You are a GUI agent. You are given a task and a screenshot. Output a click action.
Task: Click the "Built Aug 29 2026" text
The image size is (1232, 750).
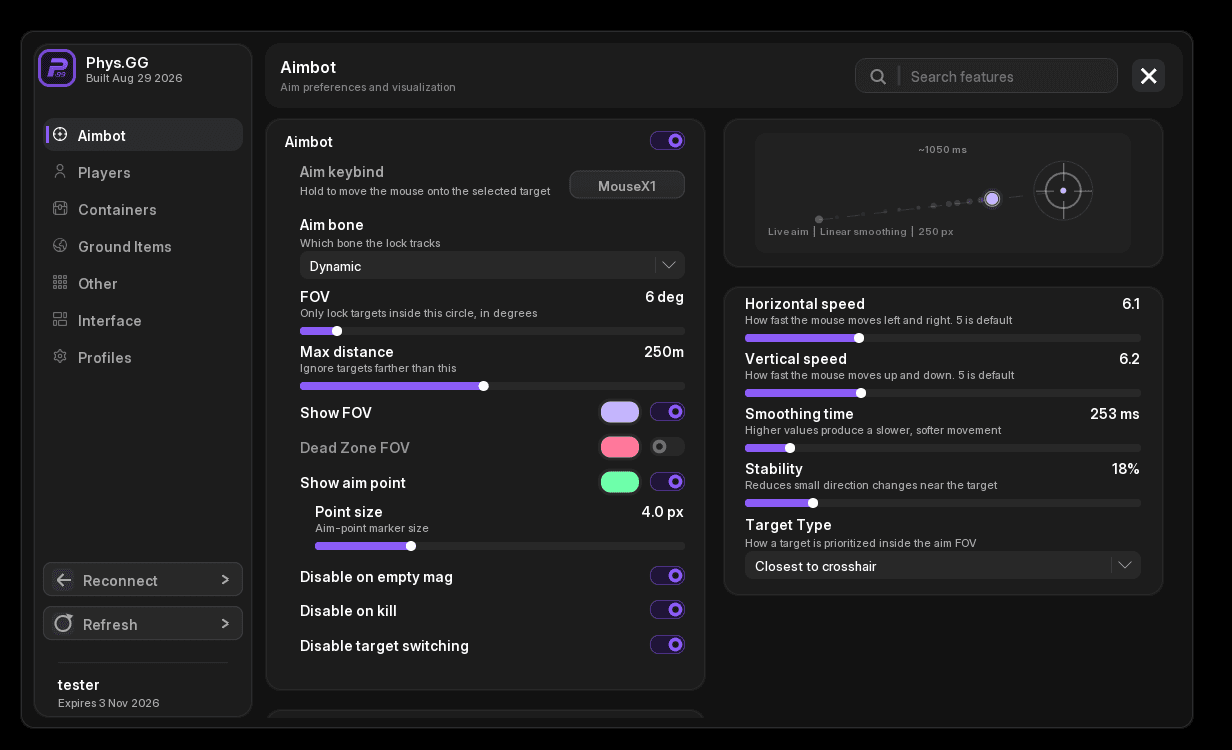point(134,78)
